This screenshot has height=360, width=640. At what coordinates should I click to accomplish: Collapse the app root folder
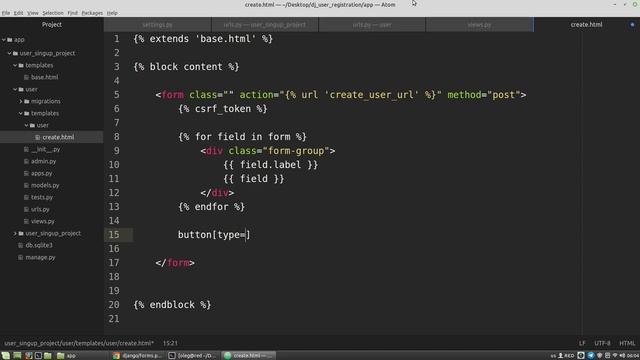[x=4, y=40]
